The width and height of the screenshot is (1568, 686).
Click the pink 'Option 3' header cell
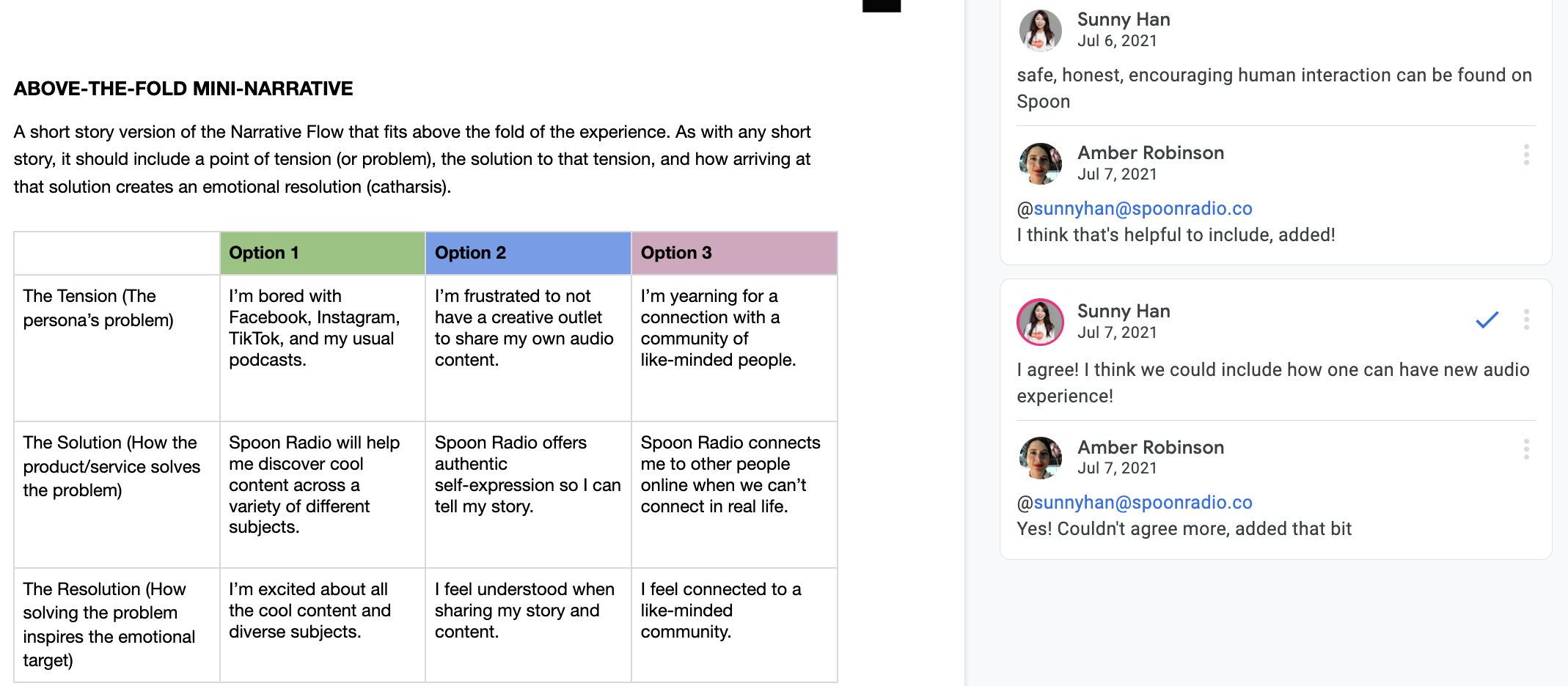click(x=734, y=253)
